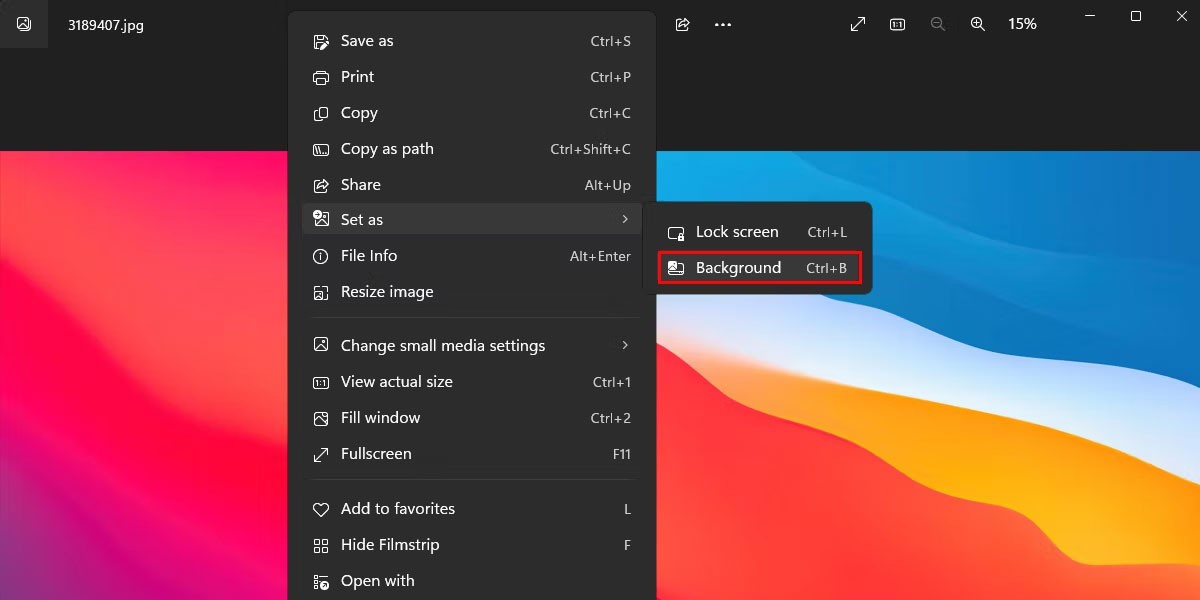
Task: Click the expand fullscreen arrow icon
Action: [x=858, y=24]
